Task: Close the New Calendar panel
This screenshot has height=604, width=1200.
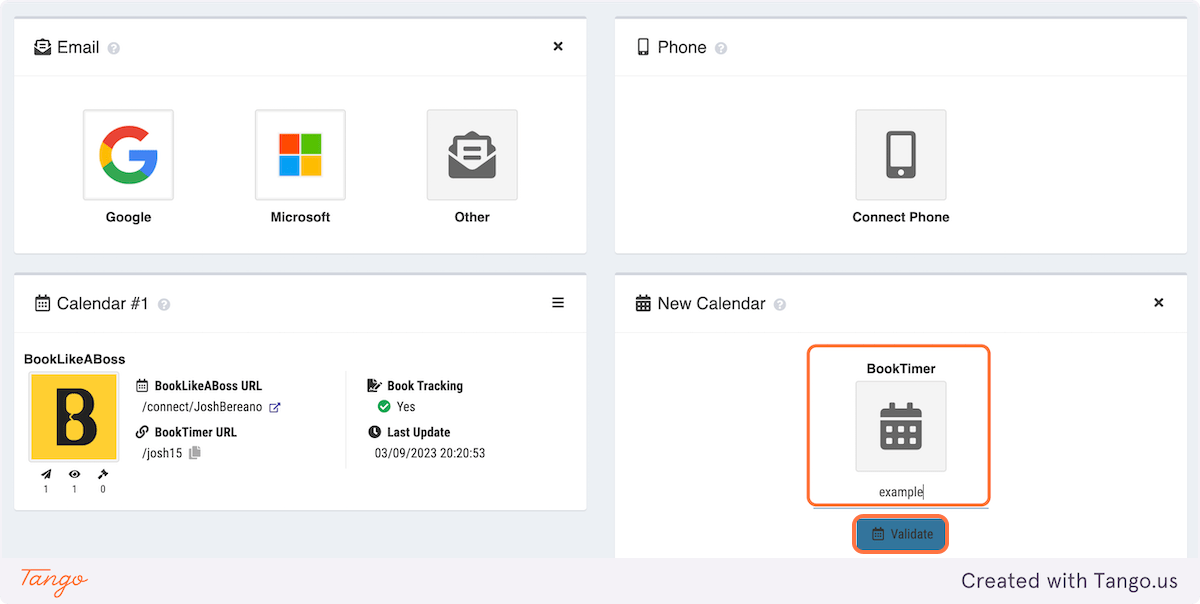Action: pos(1159,302)
